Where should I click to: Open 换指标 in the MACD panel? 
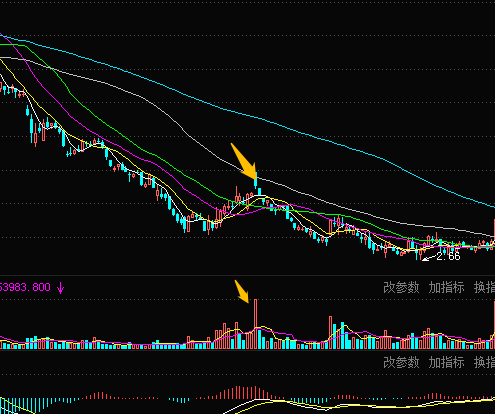[484, 362]
